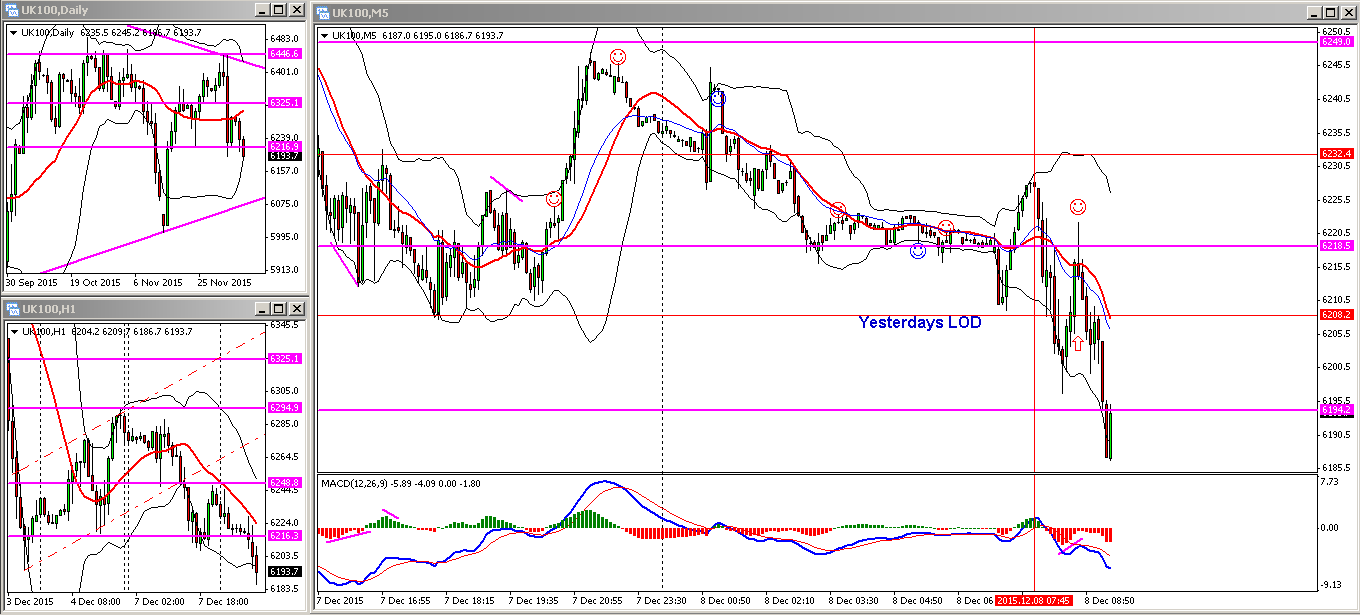
Task: Minimize the UK100,H1 chart window
Action: [261, 308]
